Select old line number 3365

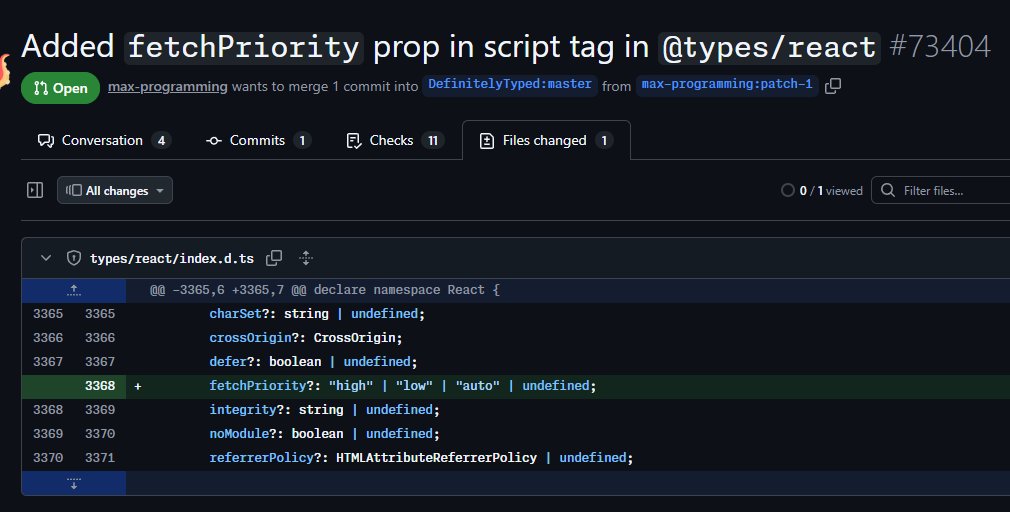coord(48,314)
